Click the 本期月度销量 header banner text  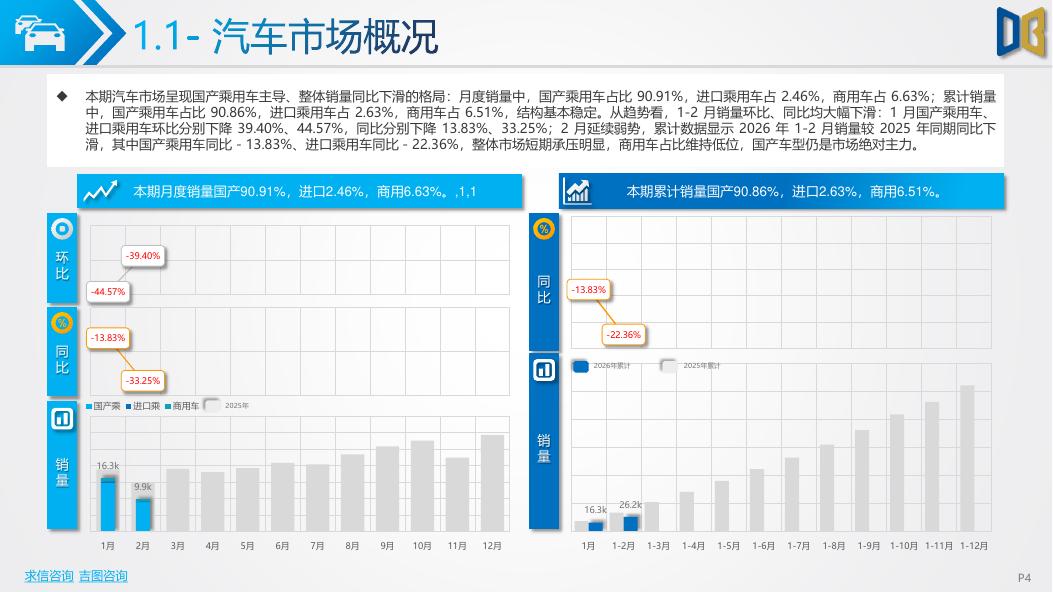305,192
